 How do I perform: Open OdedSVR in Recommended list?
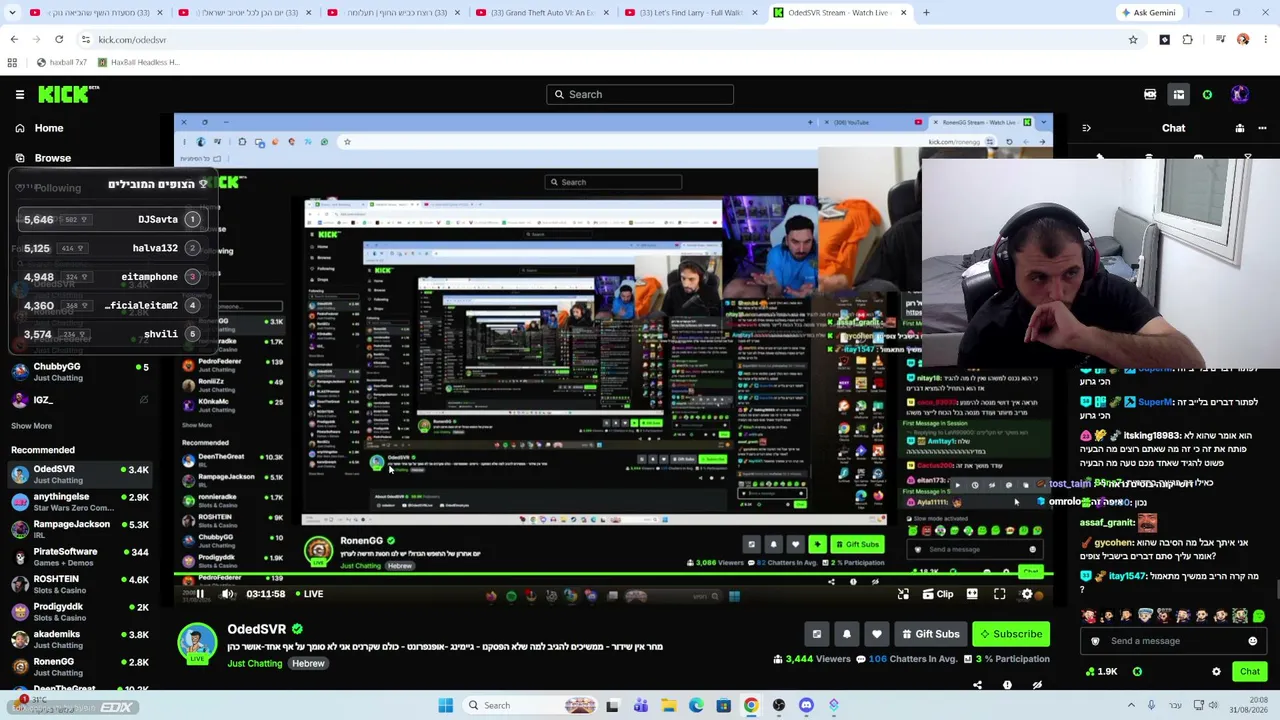80,474
